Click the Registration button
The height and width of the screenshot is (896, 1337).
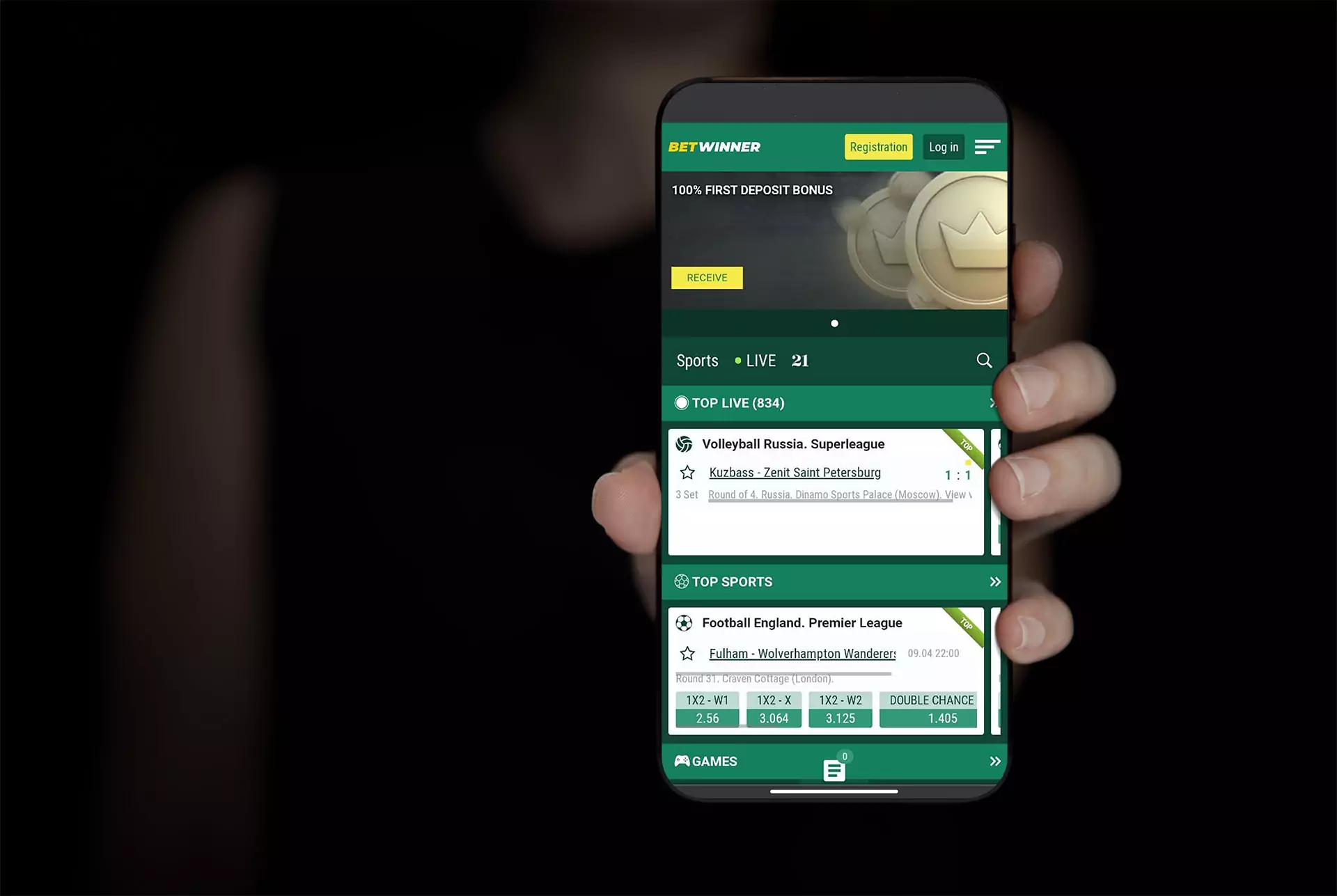[x=878, y=147]
